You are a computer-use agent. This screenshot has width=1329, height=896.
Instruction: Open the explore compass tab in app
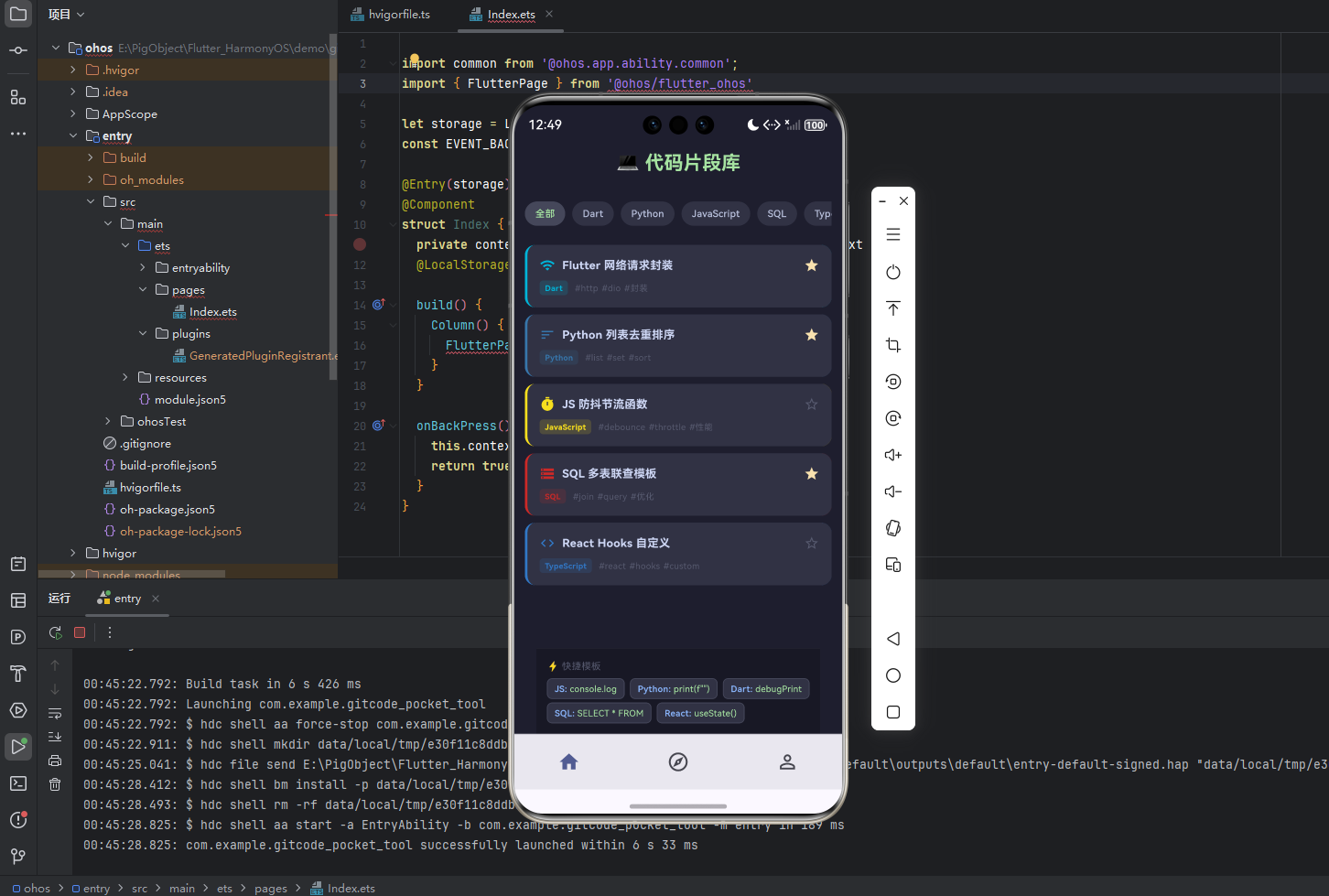[678, 761]
